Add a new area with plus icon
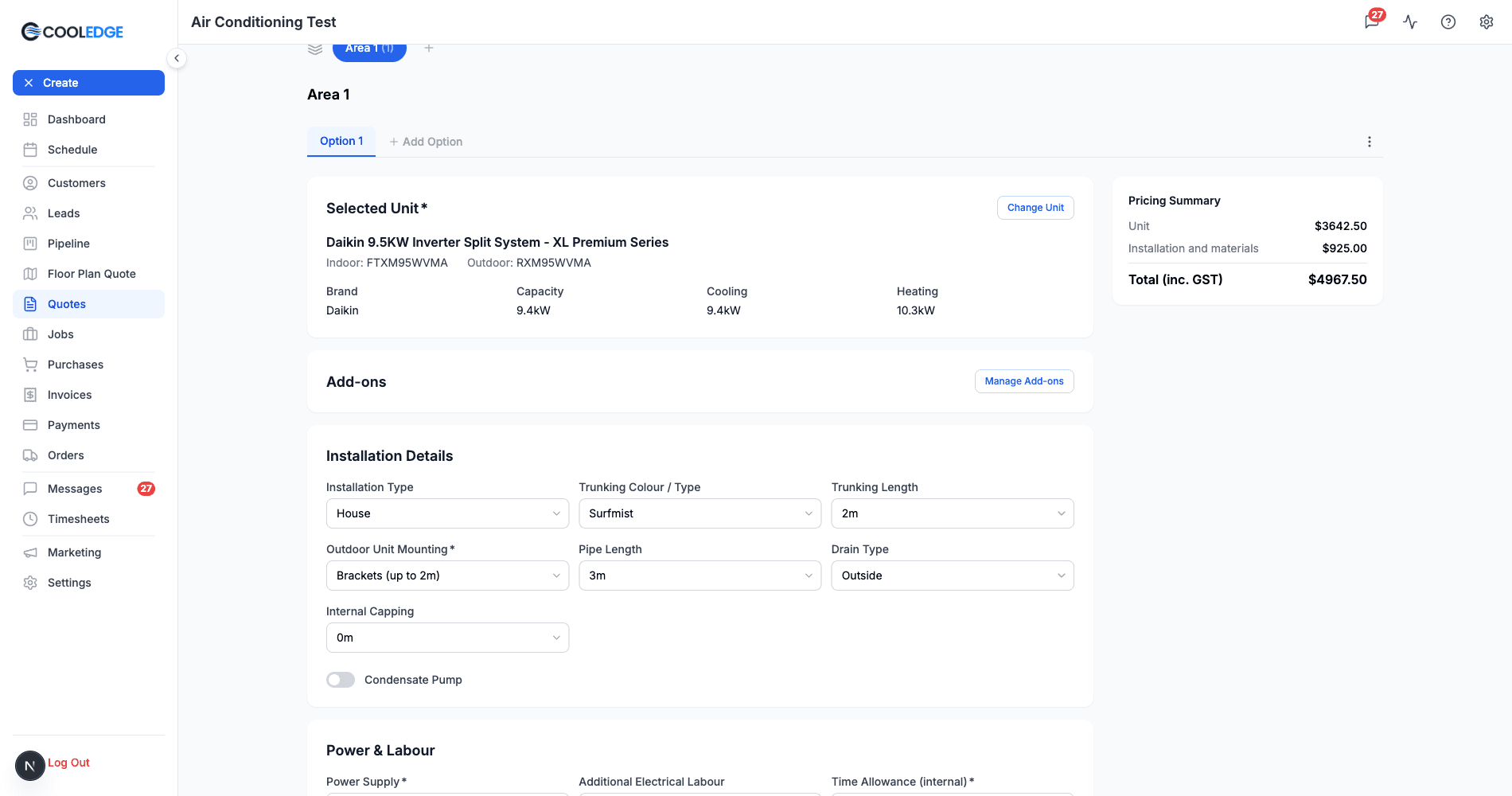 [x=429, y=49]
